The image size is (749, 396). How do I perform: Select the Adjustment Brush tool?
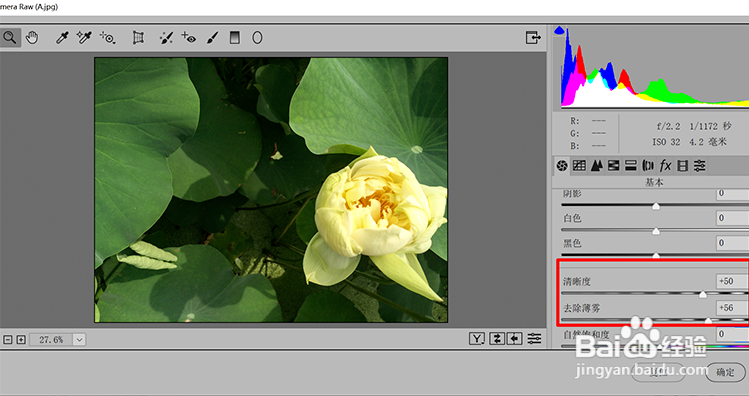point(213,37)
